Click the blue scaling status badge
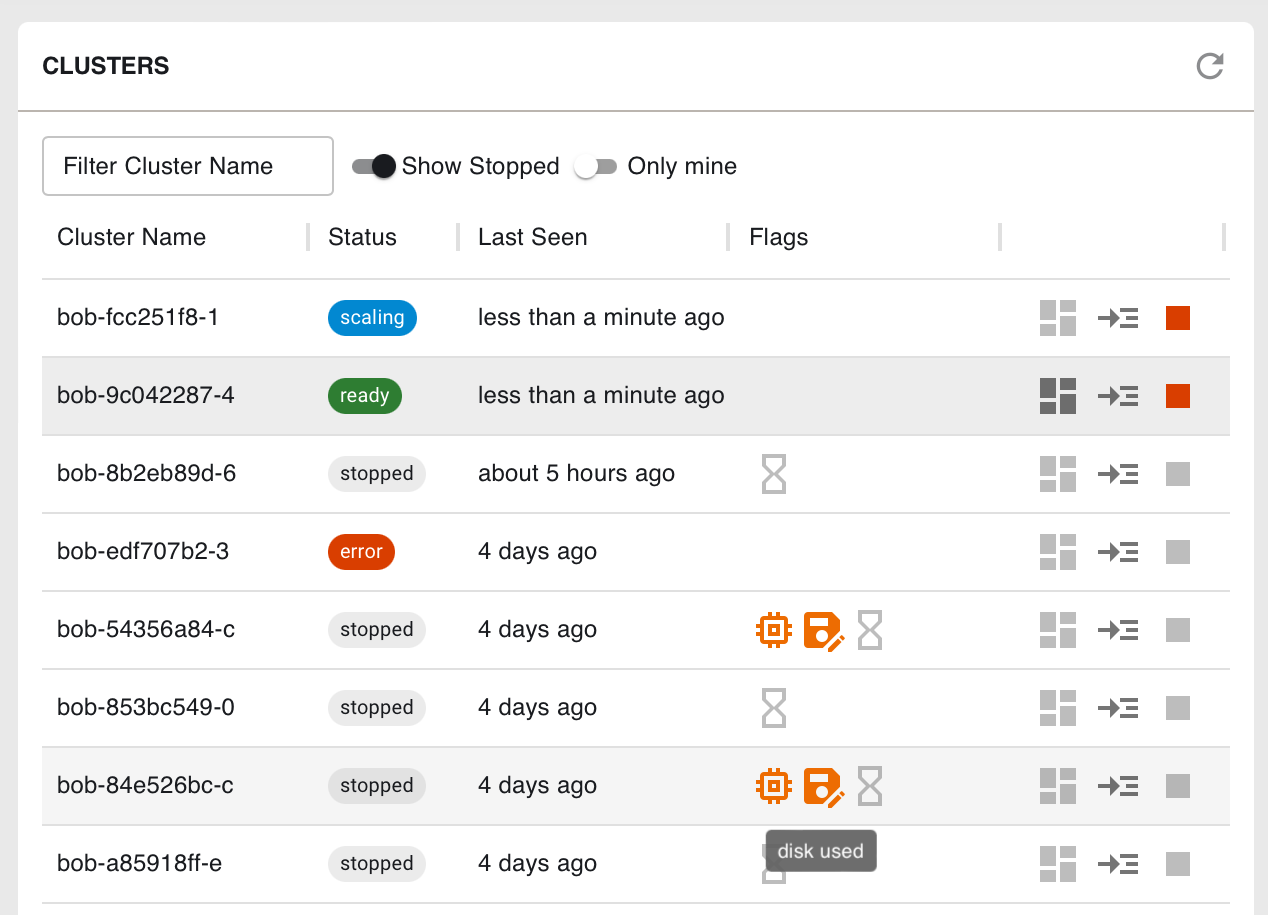 372,318
